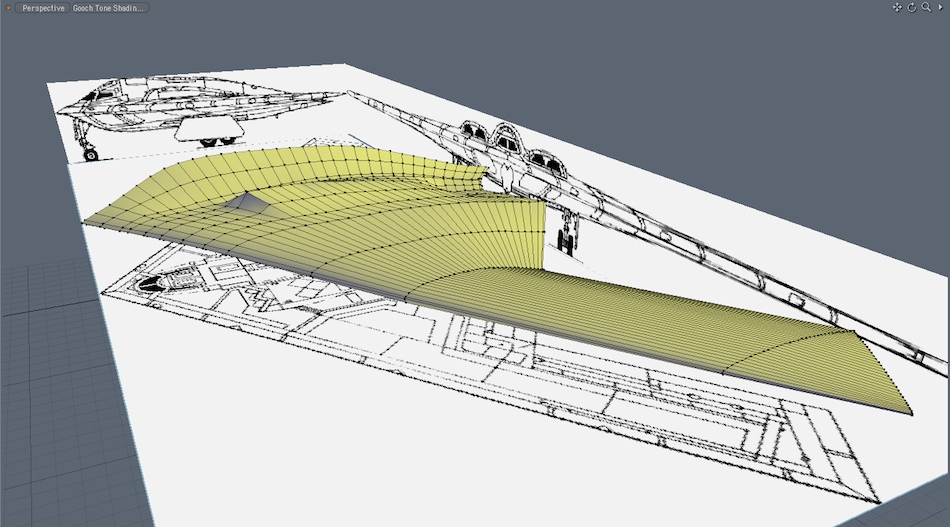Open the Gooch Tone Shading dropdown
This screenshot has width=950, height=527.
point(109,7)
